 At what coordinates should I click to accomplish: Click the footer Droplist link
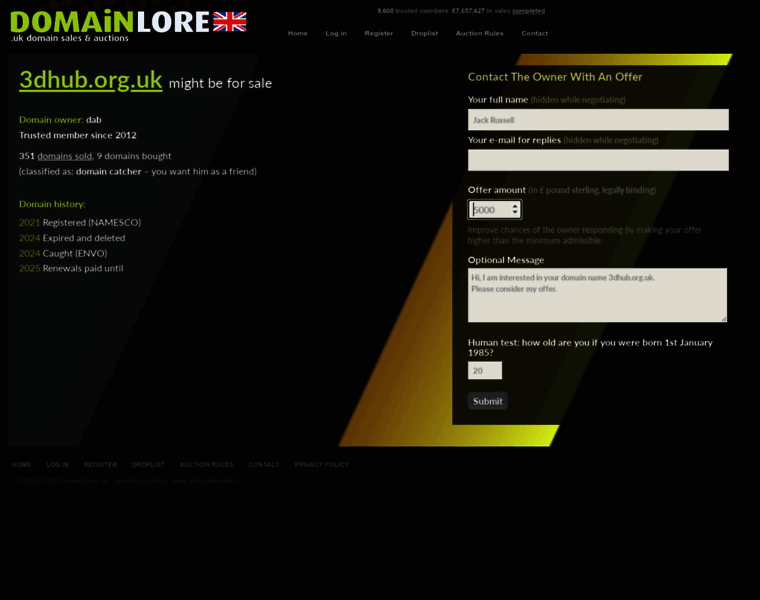pyautogui.click(x=148, y=465)
